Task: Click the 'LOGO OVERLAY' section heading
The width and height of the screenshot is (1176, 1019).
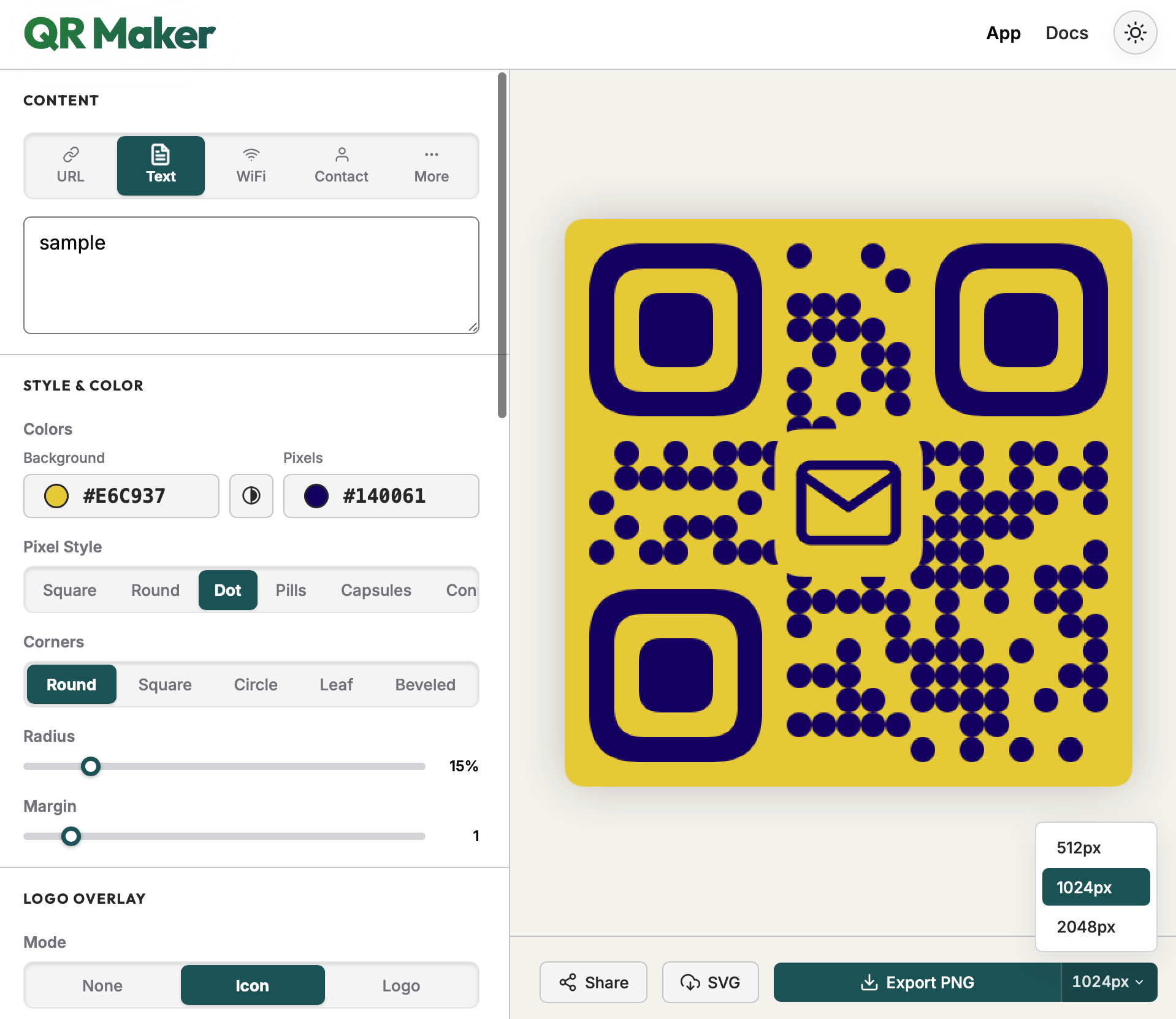Action: (x=85, y=899)
